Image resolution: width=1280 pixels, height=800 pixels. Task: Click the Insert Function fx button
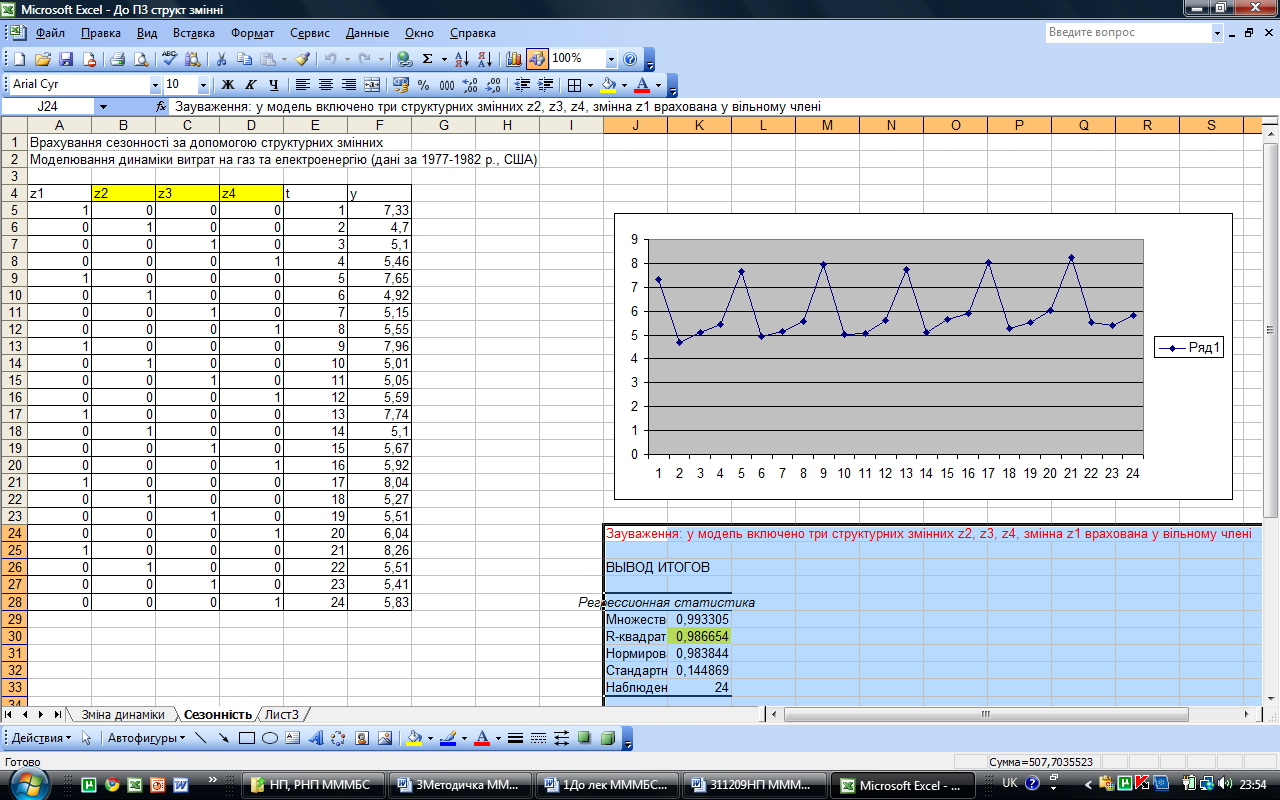(161, 106)
